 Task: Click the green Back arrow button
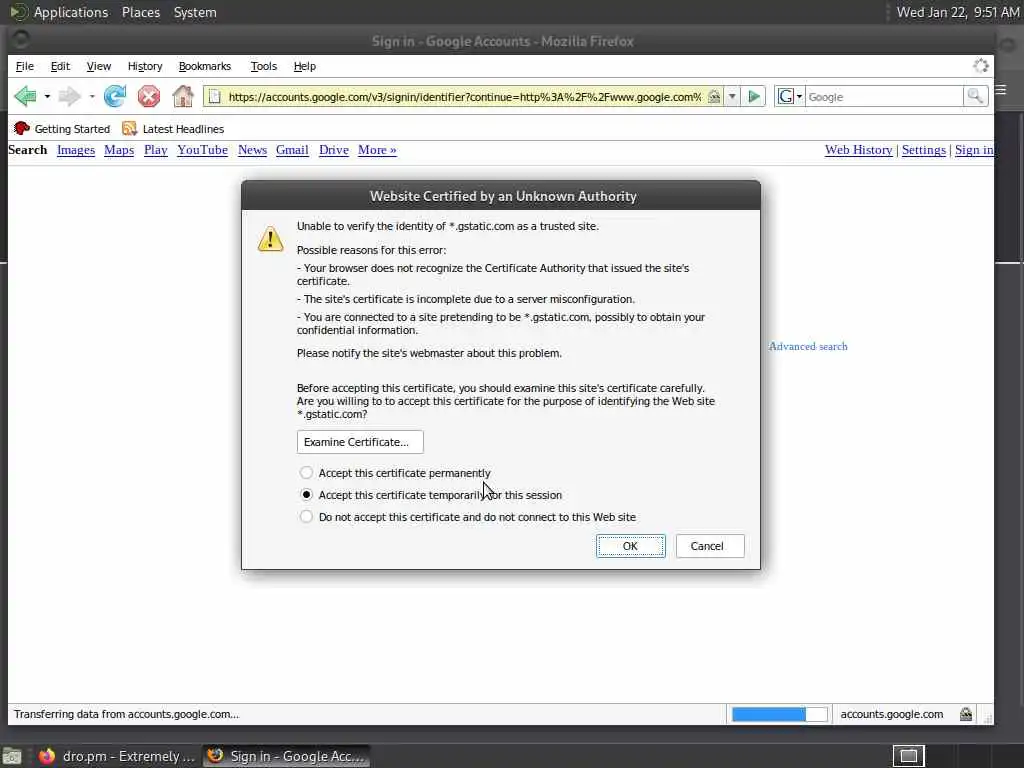25,97
